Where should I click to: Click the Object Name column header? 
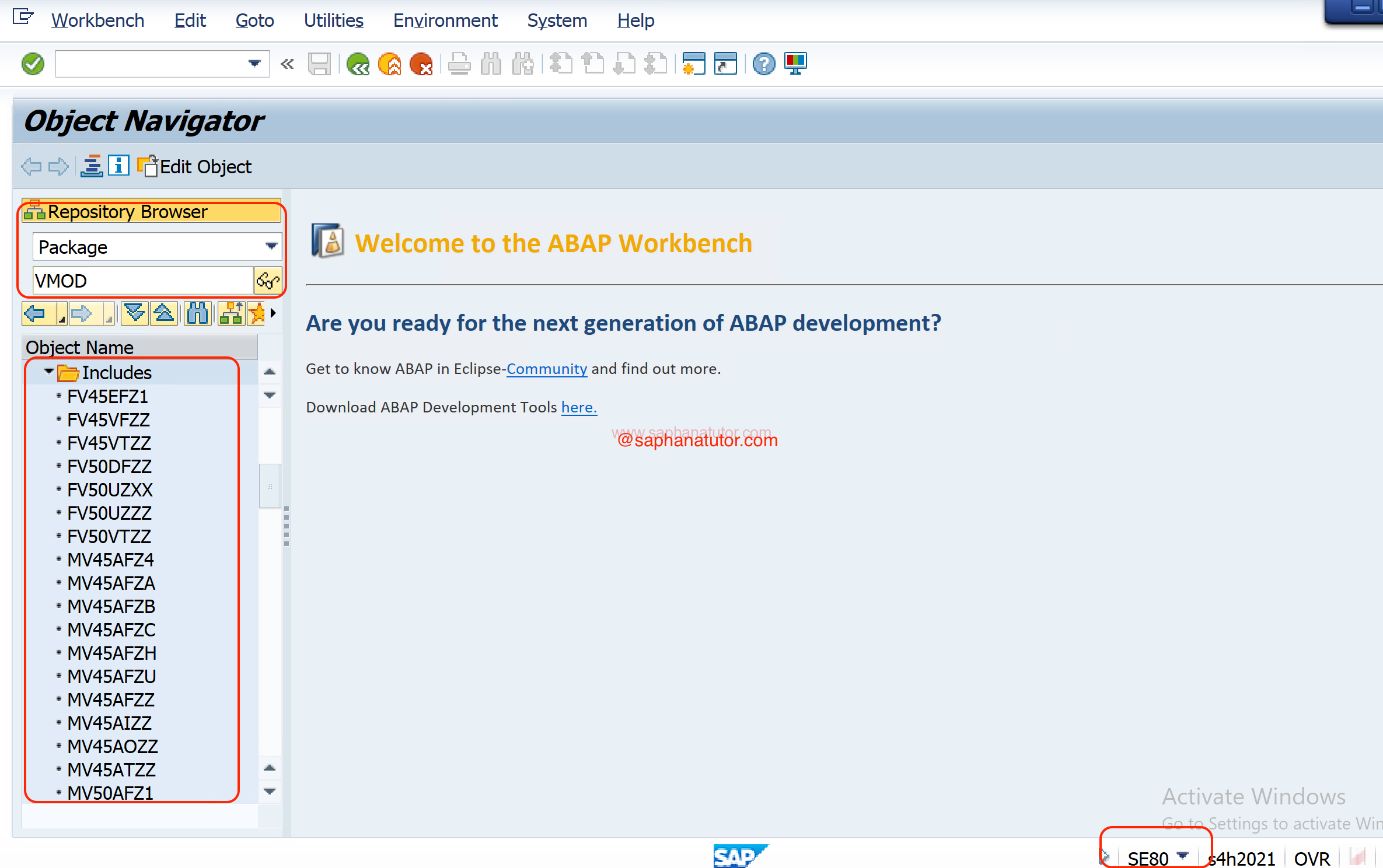point(139,347)
